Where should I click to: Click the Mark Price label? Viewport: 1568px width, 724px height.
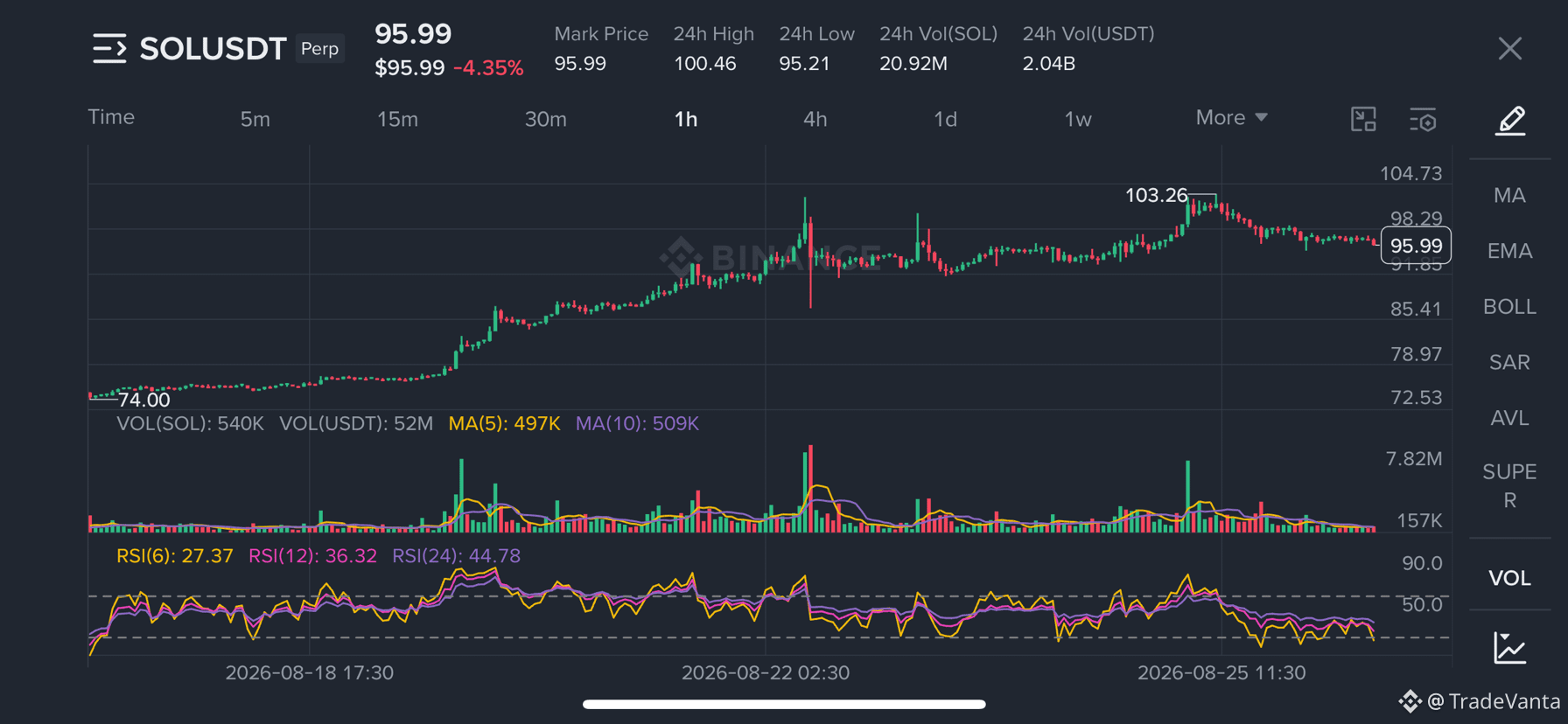(601, 34)
